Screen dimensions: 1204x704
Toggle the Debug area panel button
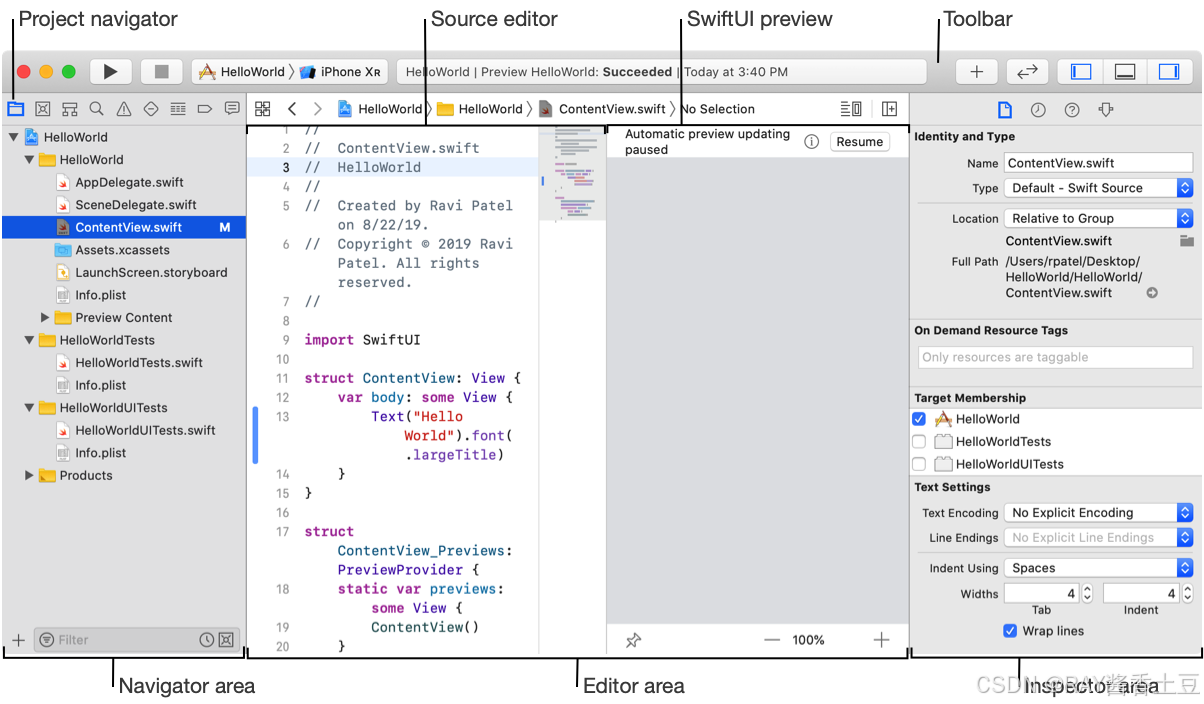(x=1125, y=72)
